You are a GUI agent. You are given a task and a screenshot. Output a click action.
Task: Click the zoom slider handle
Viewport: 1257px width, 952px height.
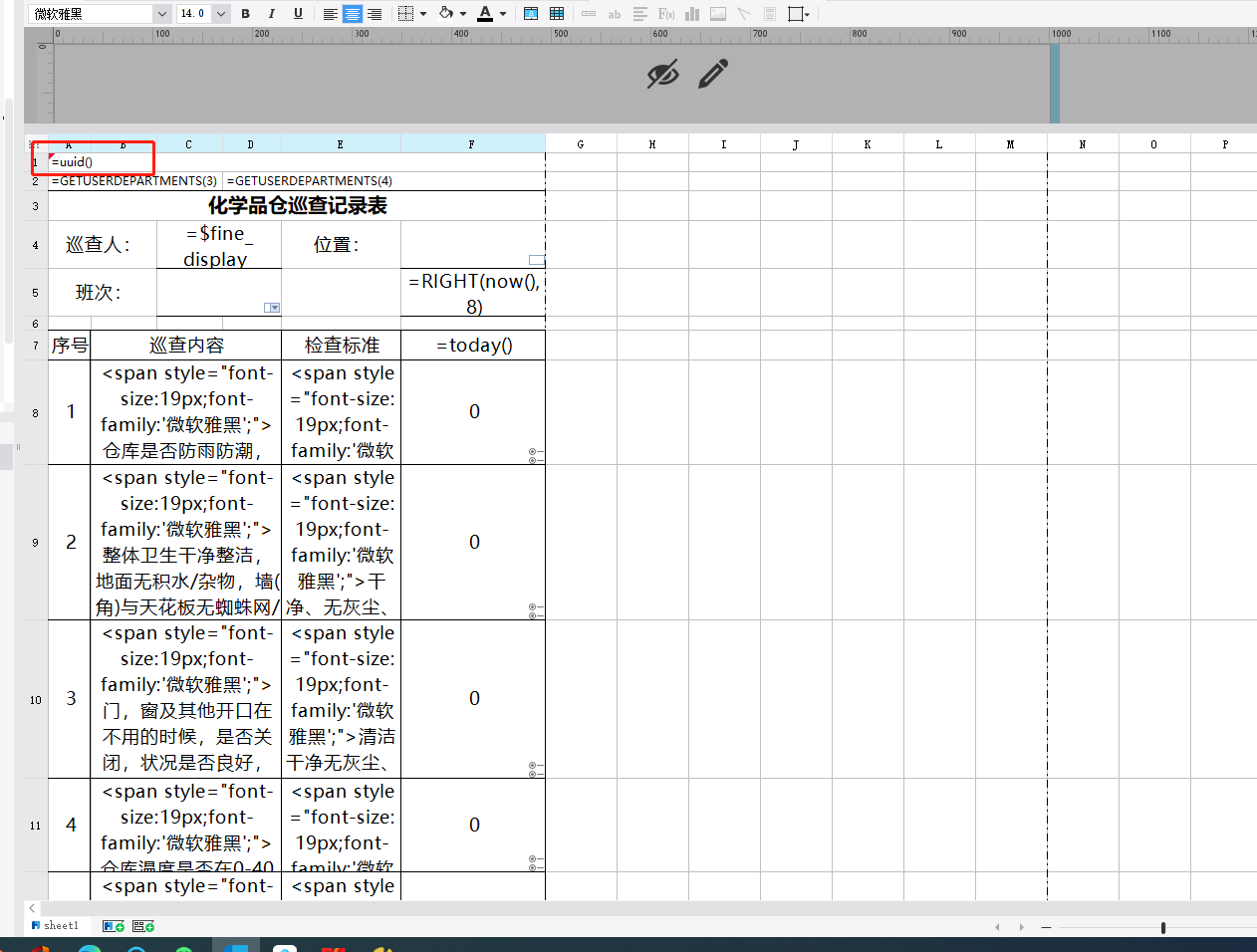tap(1162, 927)
